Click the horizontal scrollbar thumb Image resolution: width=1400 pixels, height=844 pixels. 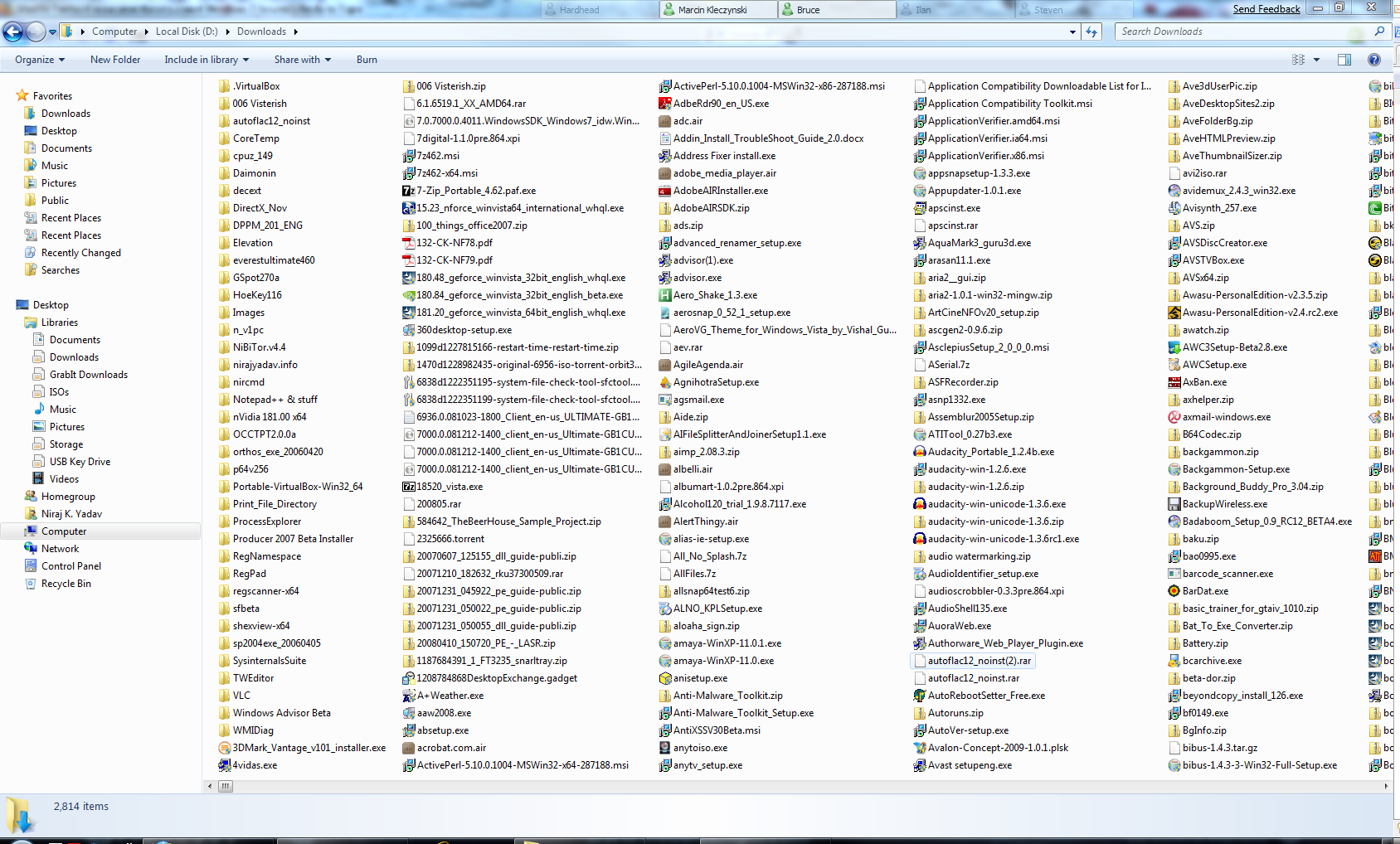(226, 786)
